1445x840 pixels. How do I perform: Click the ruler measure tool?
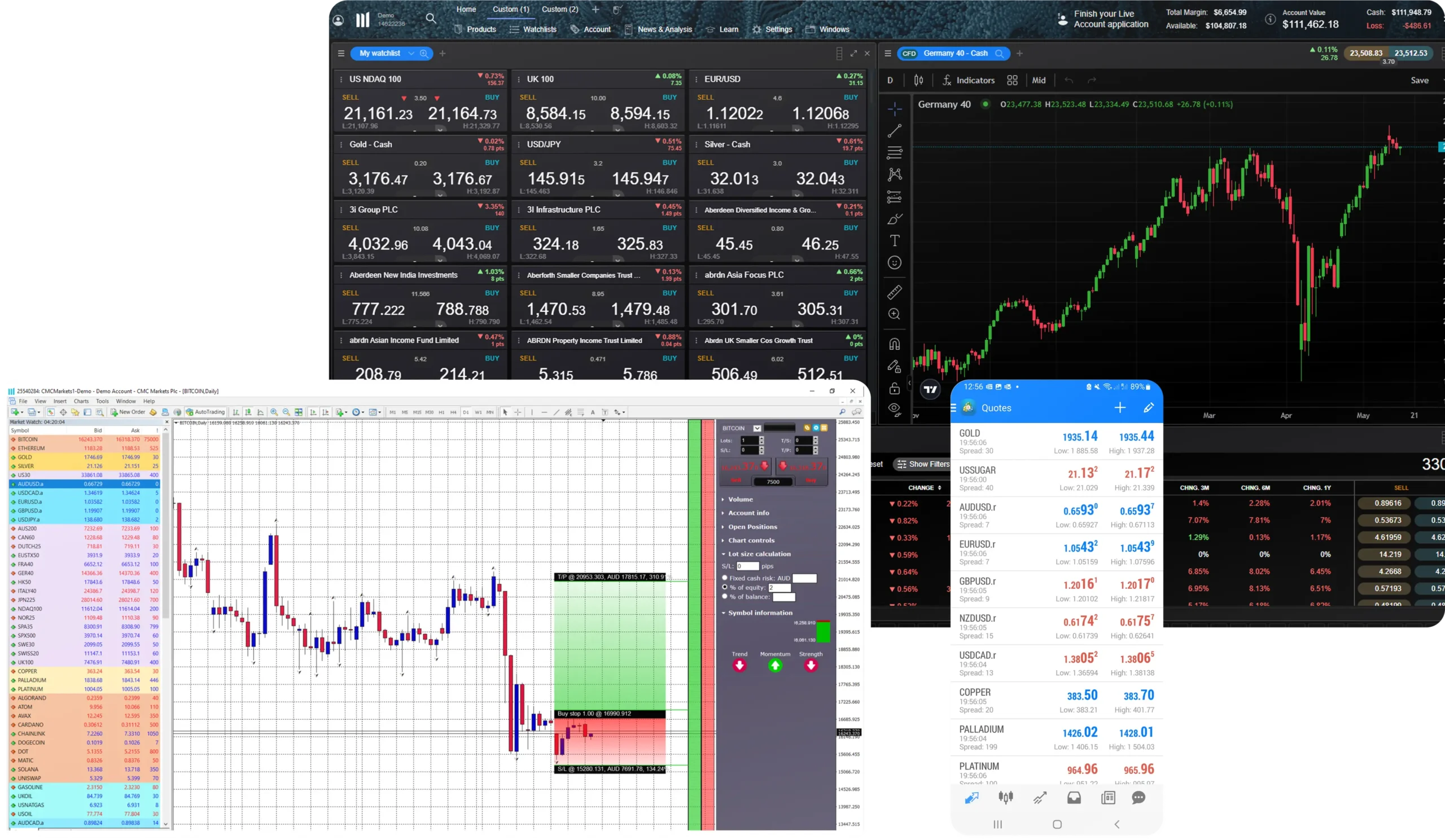[894, 292]
